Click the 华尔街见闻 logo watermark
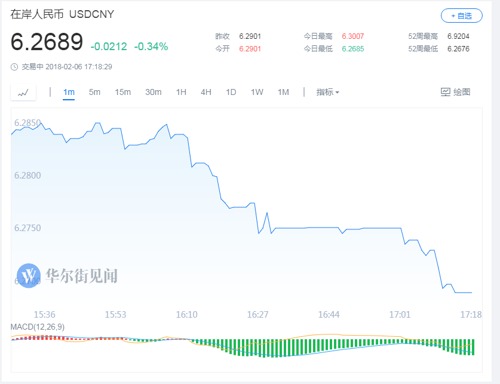Screen dimensions: 500x384 67,276
